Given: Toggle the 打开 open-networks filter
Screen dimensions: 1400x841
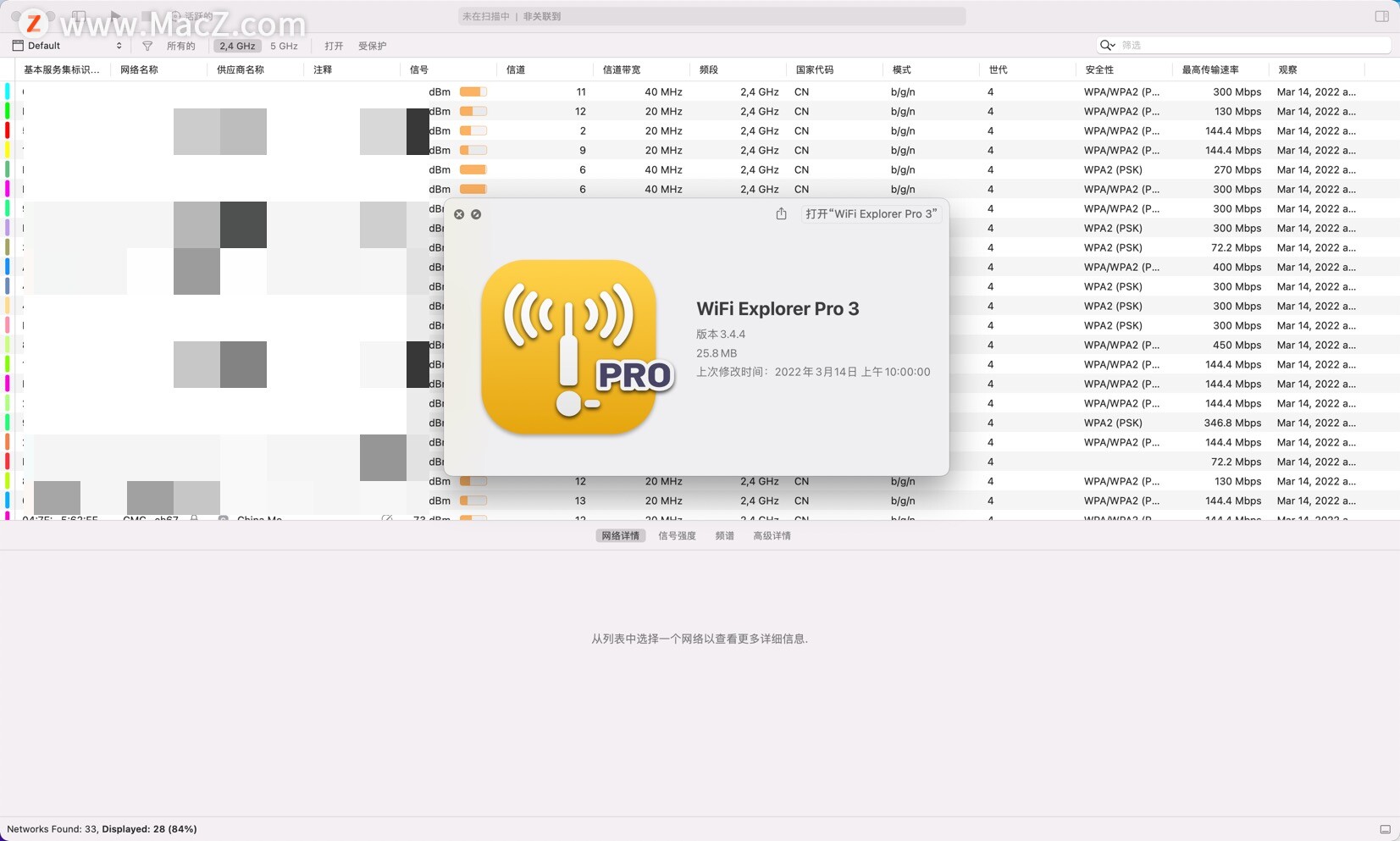Looking at the screenshot, I should pyautogui.click(x=334, y=46).
